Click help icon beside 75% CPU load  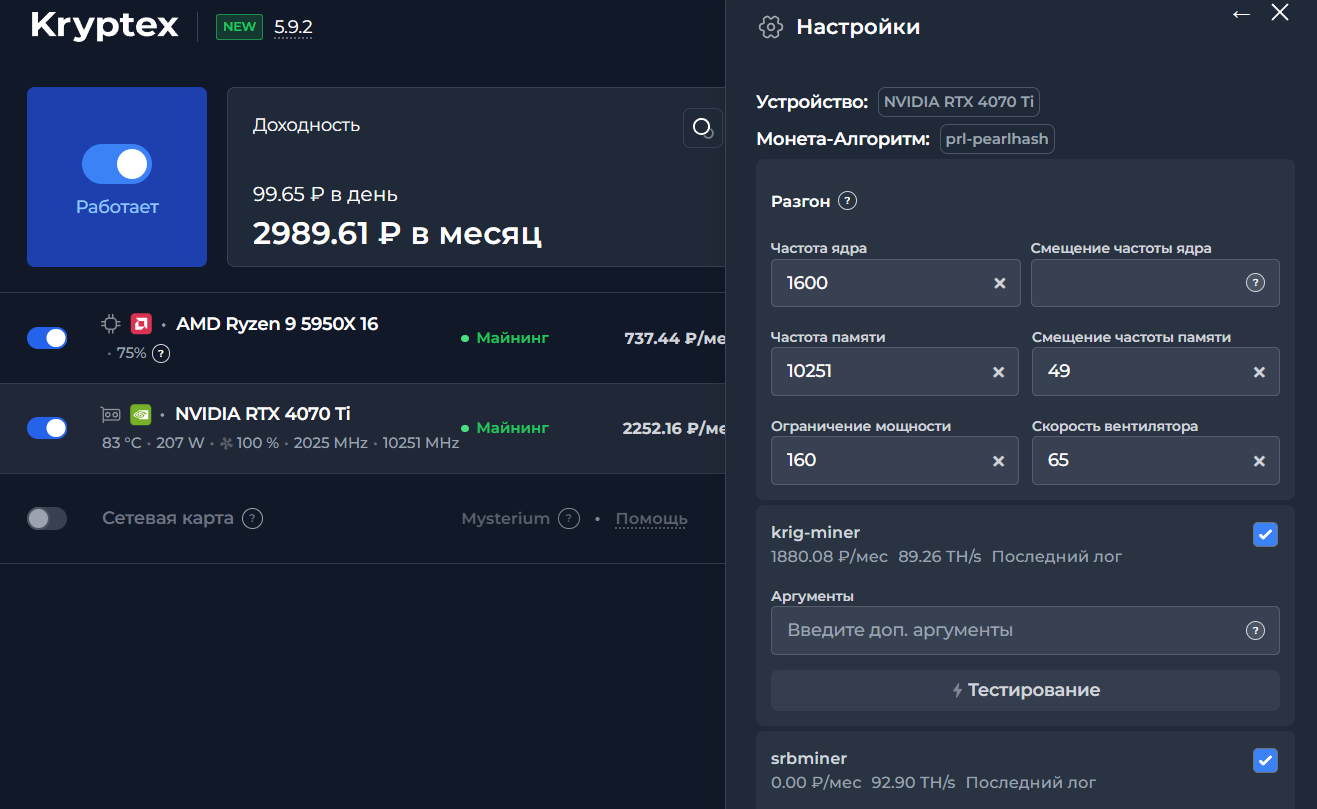pos(160,353)
